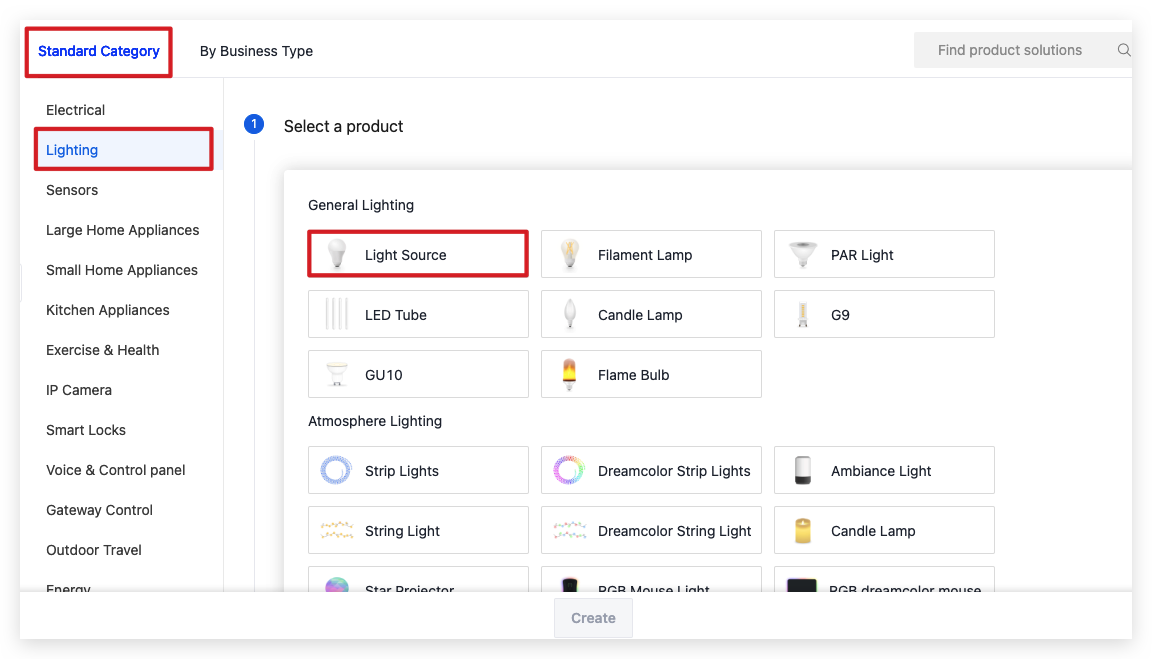The width and height of the screenshot is (1152, 659).
Task: Select the Dreamcolor Strip Lights icon
Action: pos(569,470)
